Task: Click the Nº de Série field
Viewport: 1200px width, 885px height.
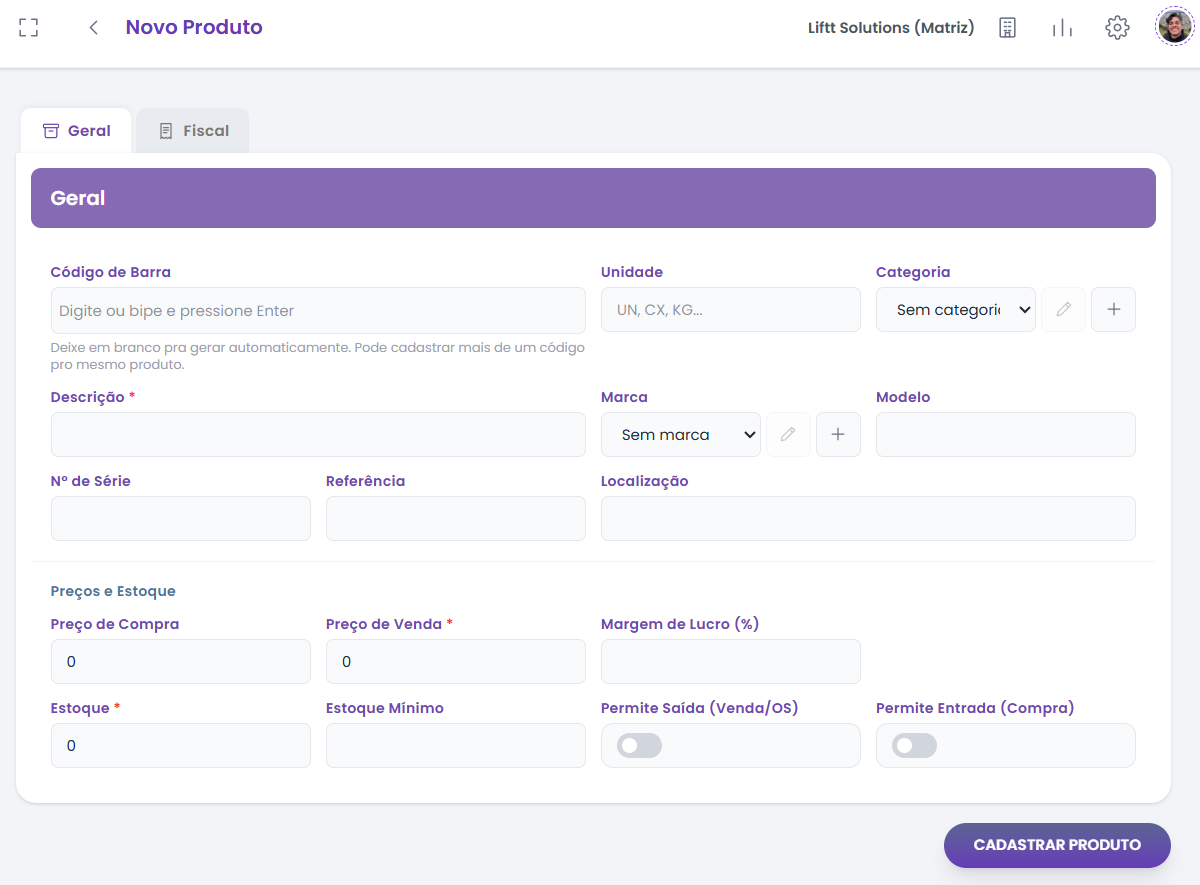Action: (x=181, y=518)
